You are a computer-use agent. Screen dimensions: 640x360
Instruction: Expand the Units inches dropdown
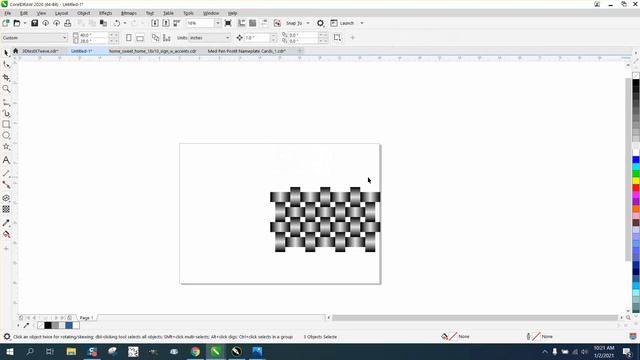[x=210, y=38]
